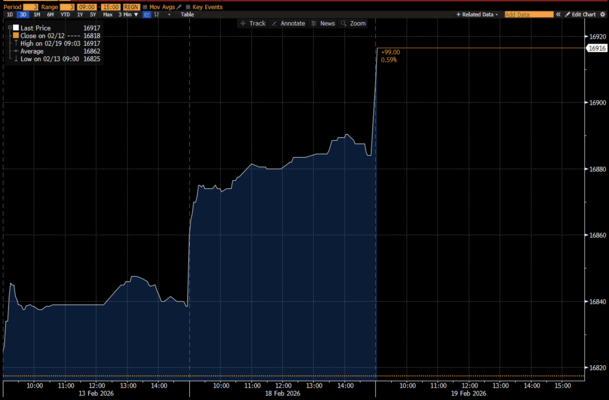Toggle the Close on 02/12 orange legend box
609x400 pixels.
point(14,36)
